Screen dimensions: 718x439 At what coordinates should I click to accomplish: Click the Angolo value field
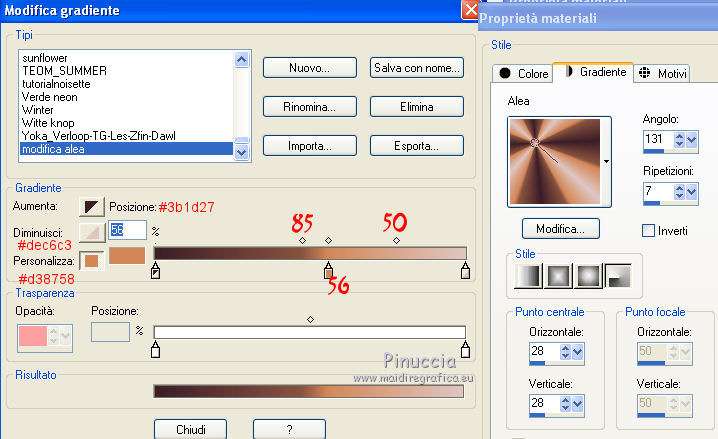point(658,140)
